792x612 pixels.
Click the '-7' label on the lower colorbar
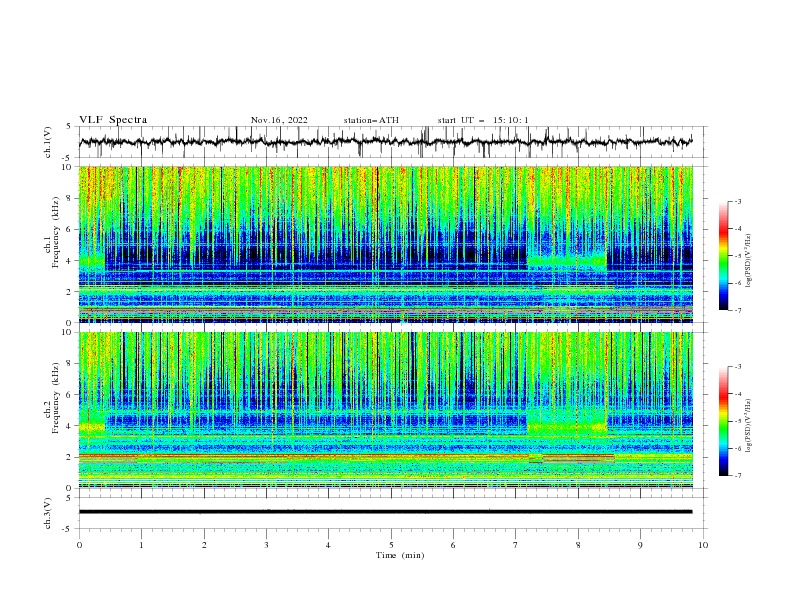click(738, 476)
